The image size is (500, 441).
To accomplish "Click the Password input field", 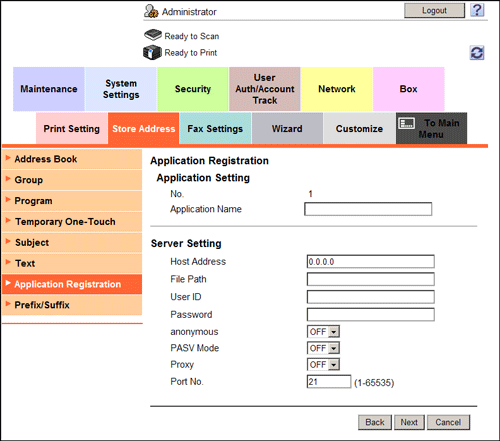I will click(x=371, y=314).
